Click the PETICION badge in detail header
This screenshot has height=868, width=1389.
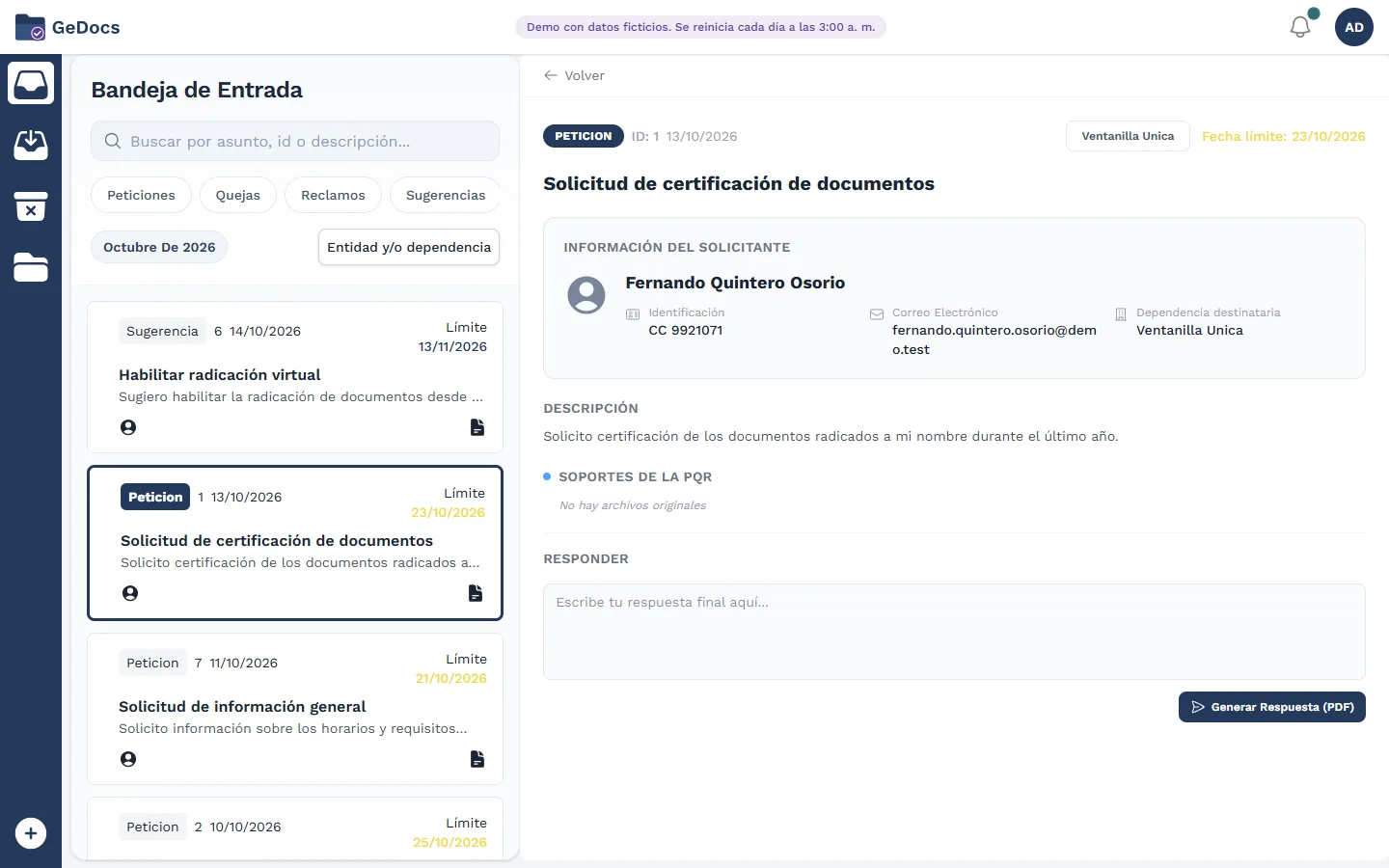click(x=584, y=136)
